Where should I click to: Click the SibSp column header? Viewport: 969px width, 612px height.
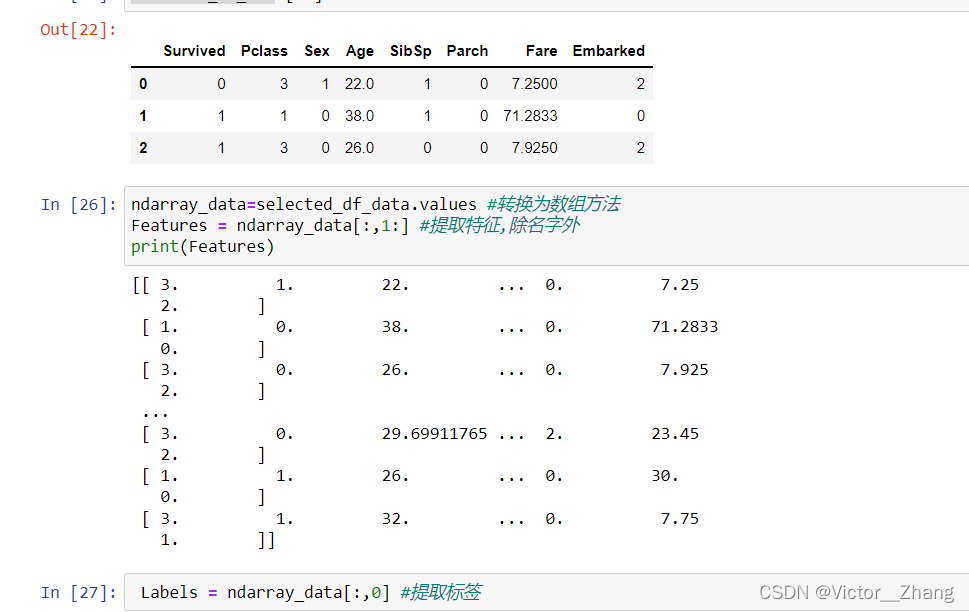[410, 51]
